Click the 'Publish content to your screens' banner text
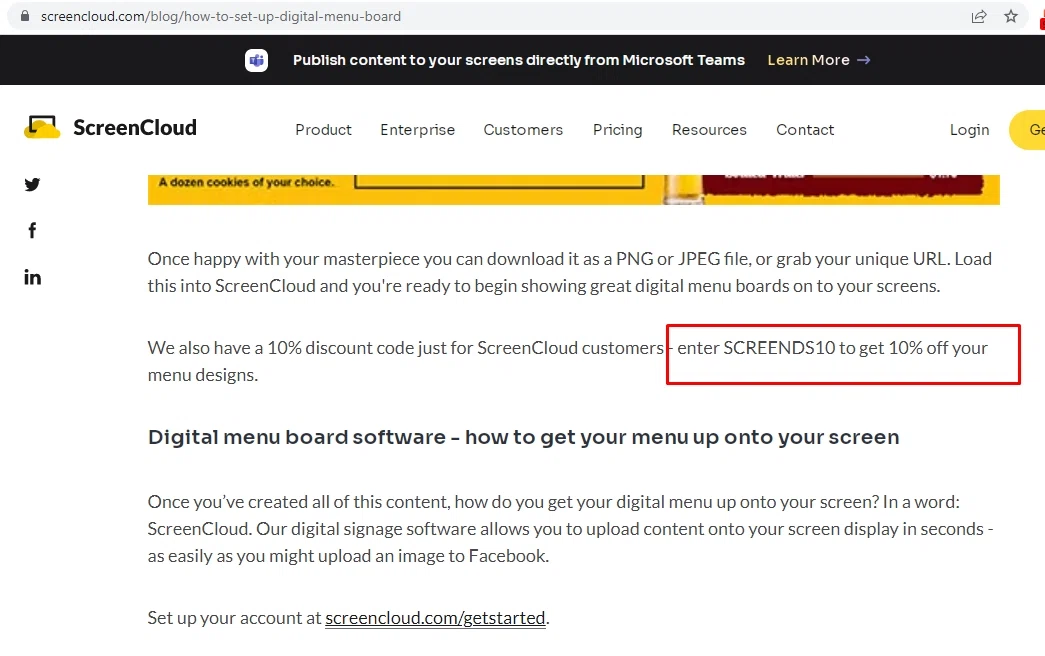Screen dimensions: 1045x656 pos(519,60)
